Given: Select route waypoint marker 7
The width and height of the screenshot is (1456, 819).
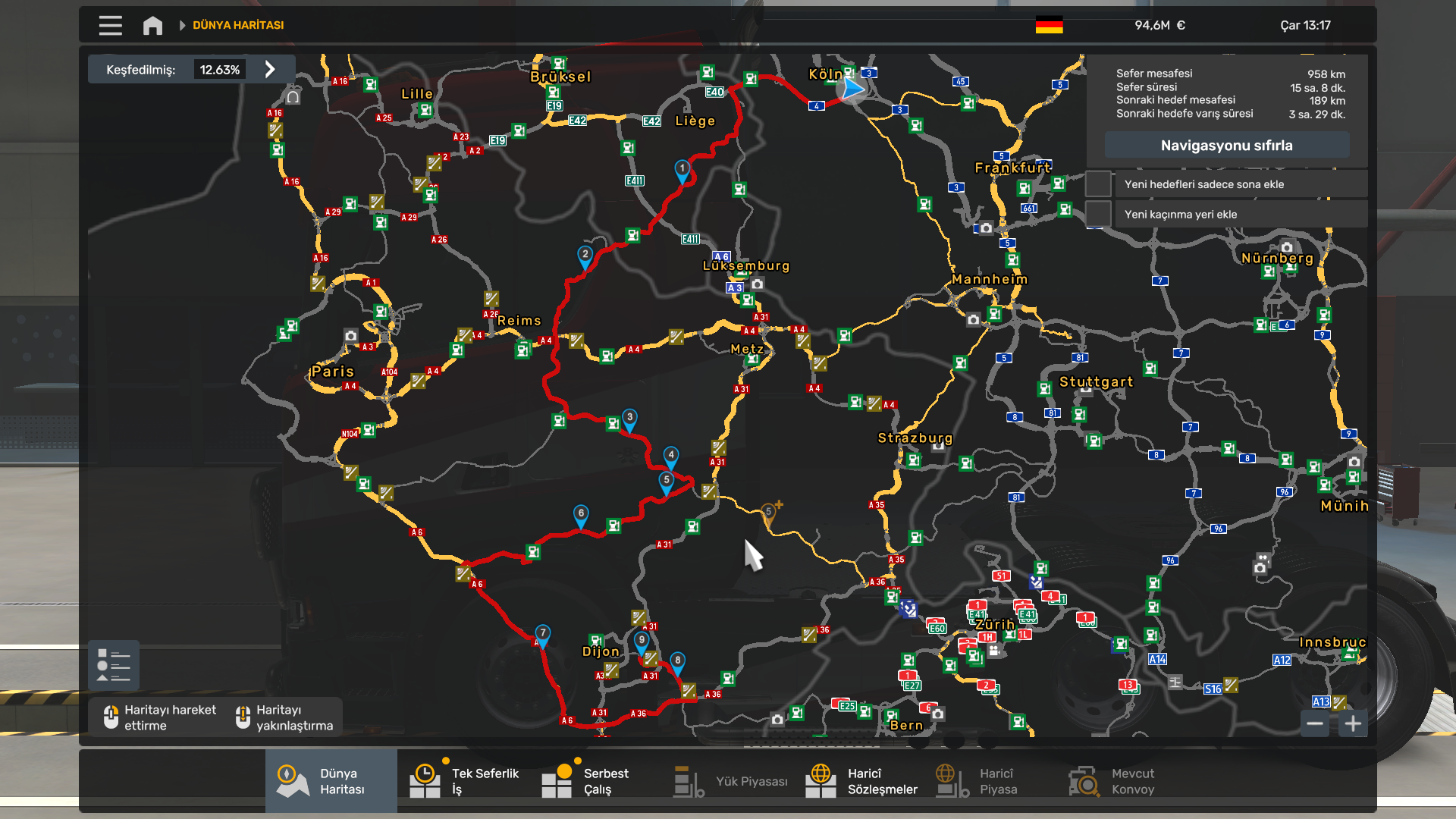Looking at the screenshot, I should (x=543, y=634).
